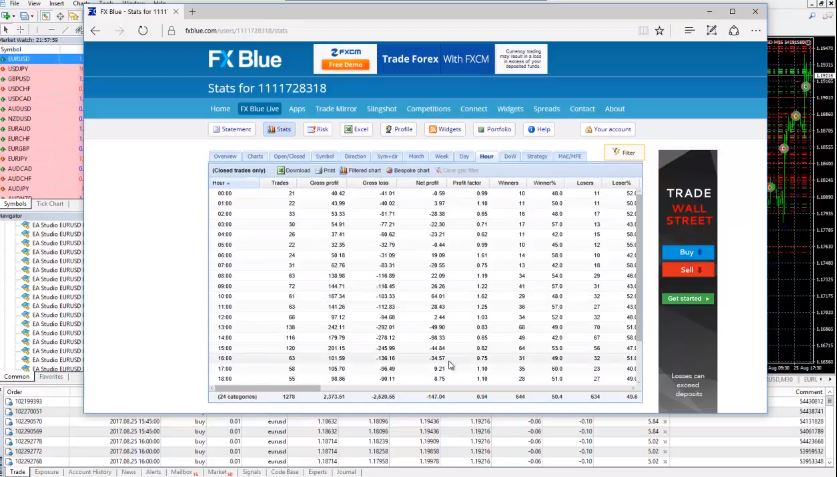Switch to the DoW tab
Screen dimensions: 837x477
point(510,156)
